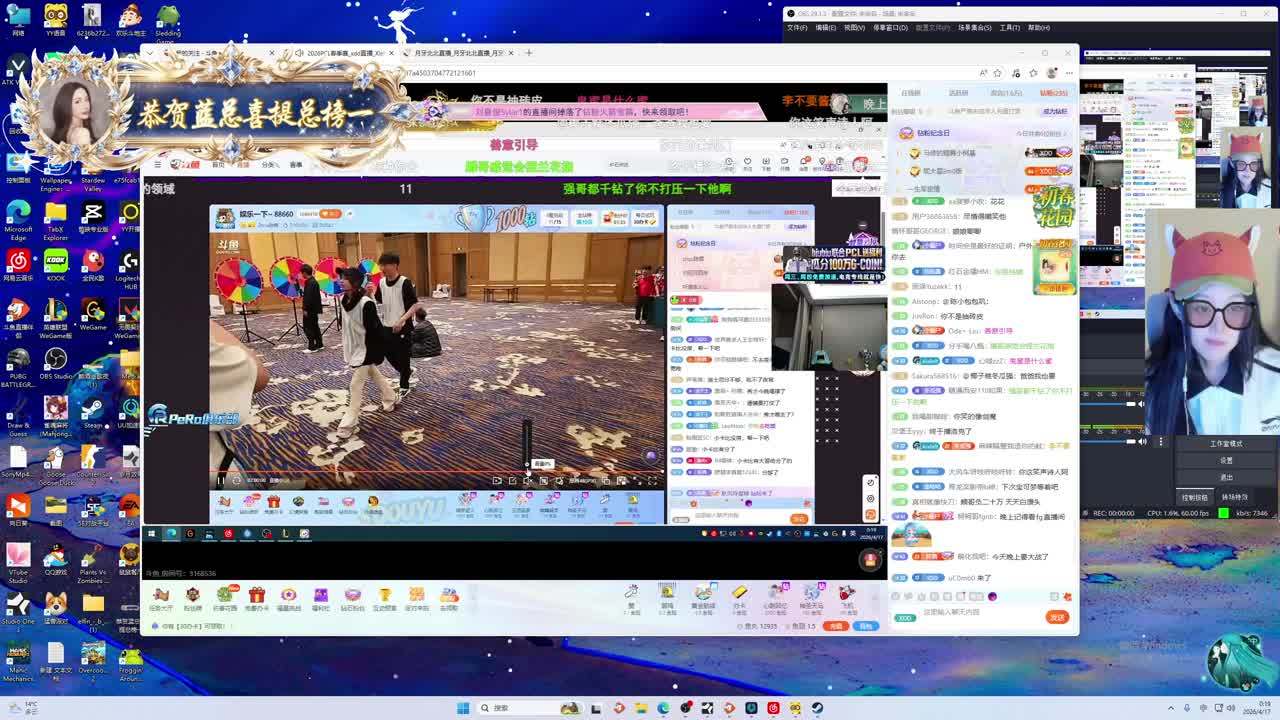Expand the 钻粉纪念日 section arrow

point(1064,133)
